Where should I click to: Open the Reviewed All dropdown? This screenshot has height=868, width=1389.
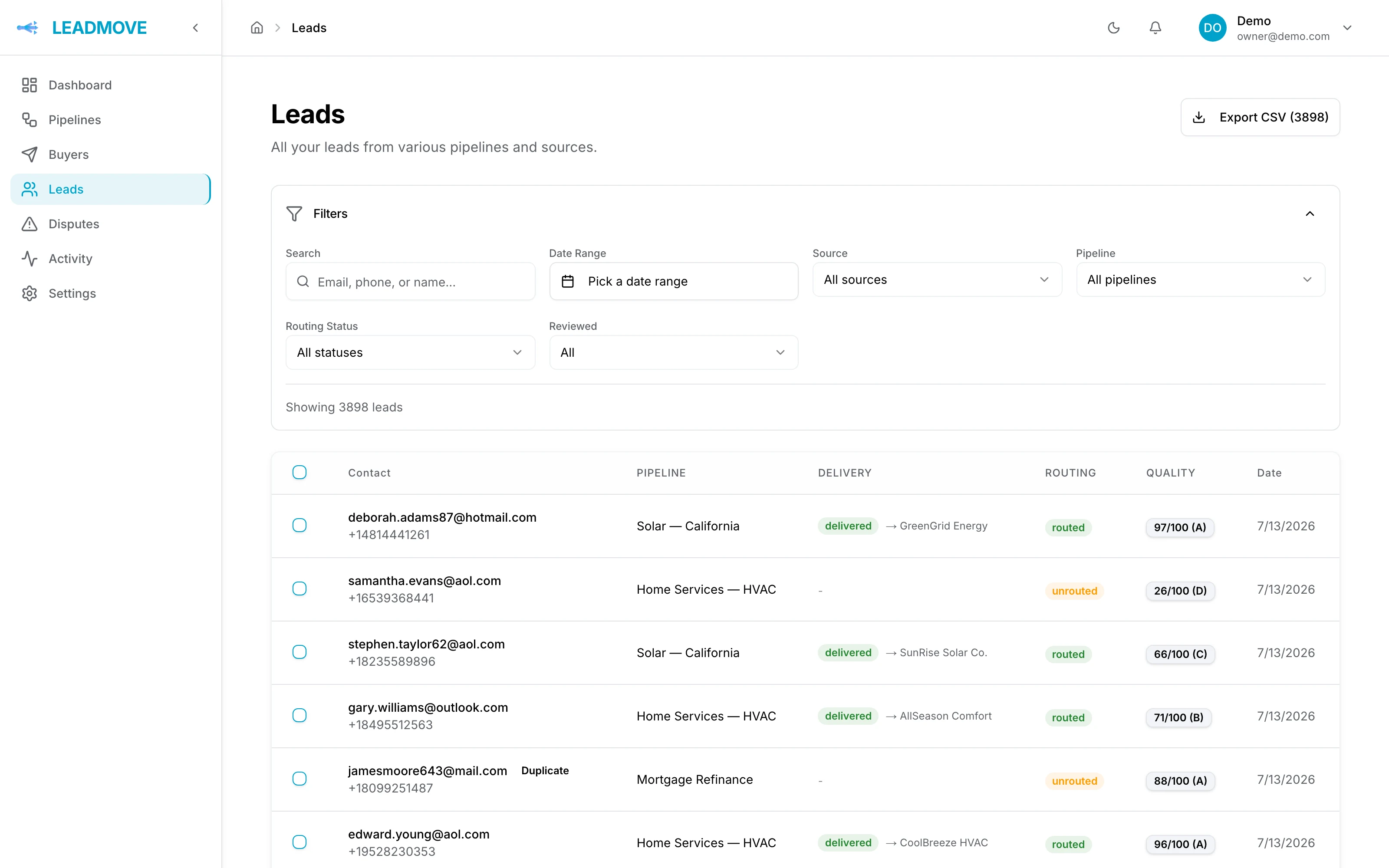[673, 352]
